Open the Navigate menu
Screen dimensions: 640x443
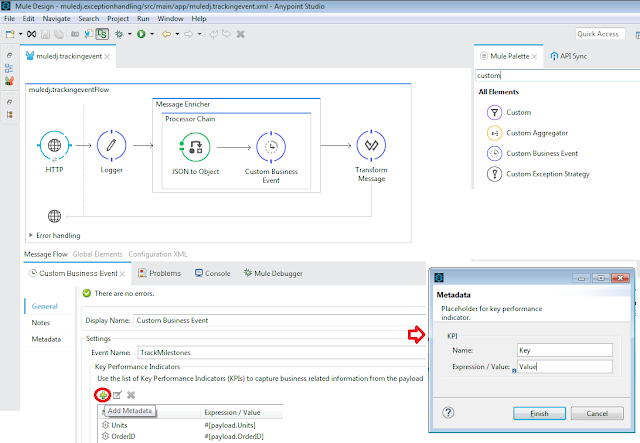click(x=56, y=19)
